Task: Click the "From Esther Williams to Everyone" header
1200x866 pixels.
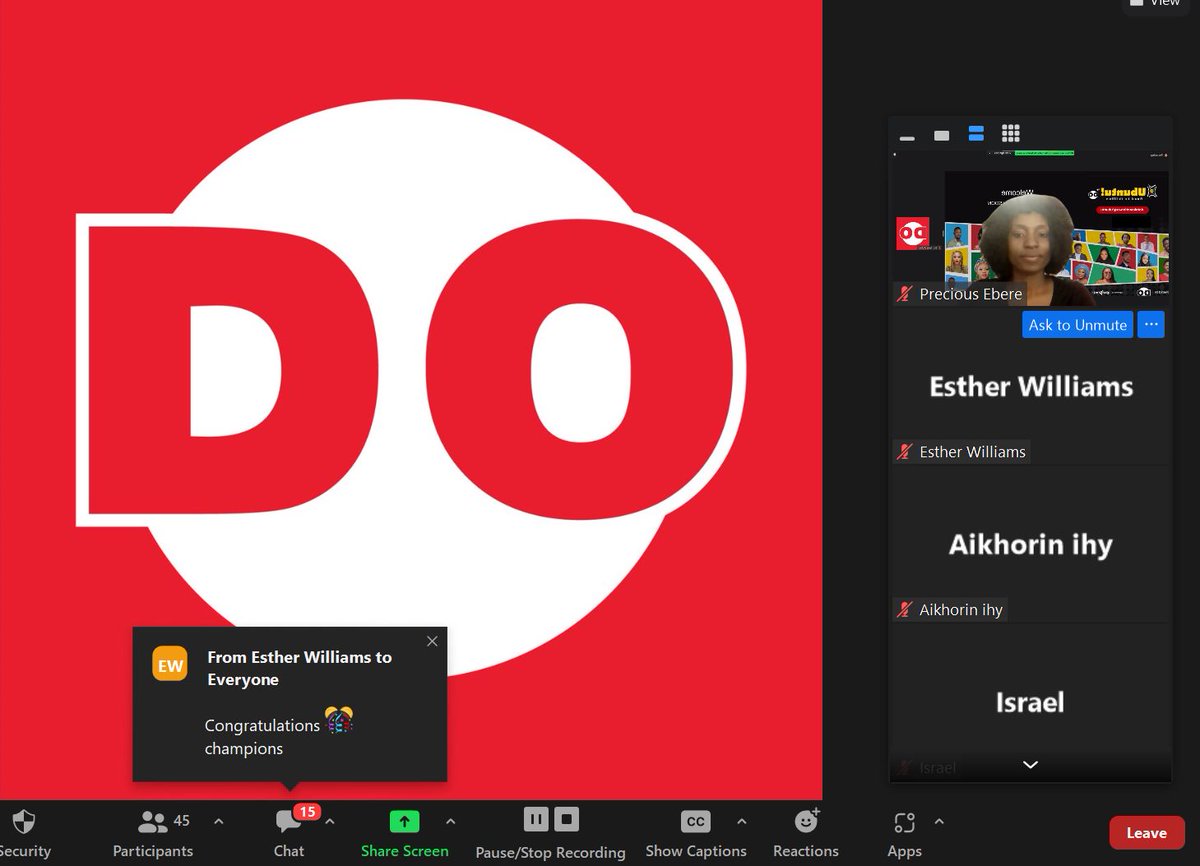Action: 299,668
